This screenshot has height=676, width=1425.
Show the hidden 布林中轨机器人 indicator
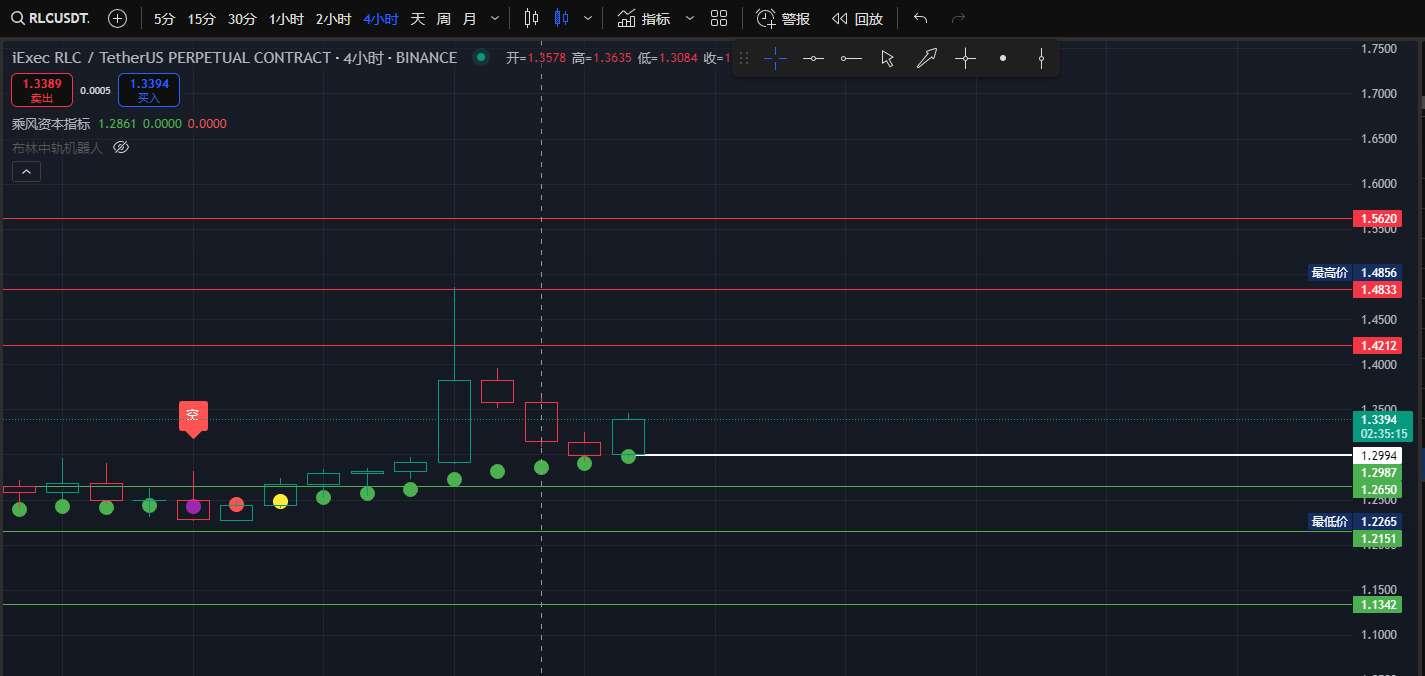pyautogui.click(x=121, y=147)
